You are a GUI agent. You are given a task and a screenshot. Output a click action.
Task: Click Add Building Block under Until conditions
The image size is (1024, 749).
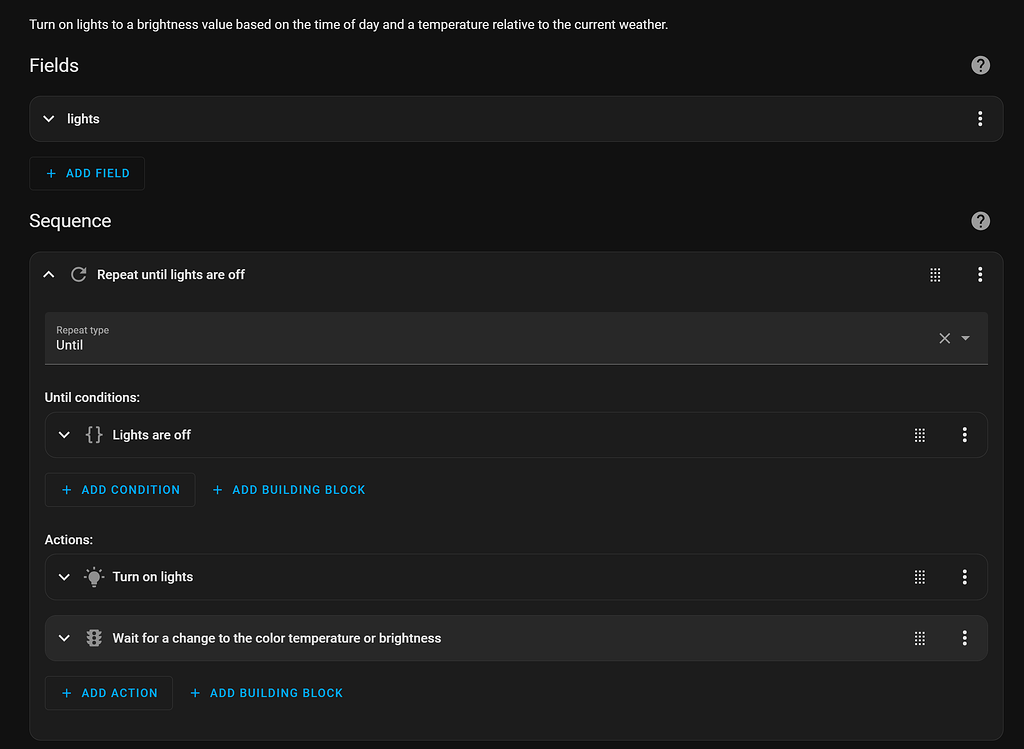pyautogui.click(x=289, y=490)
